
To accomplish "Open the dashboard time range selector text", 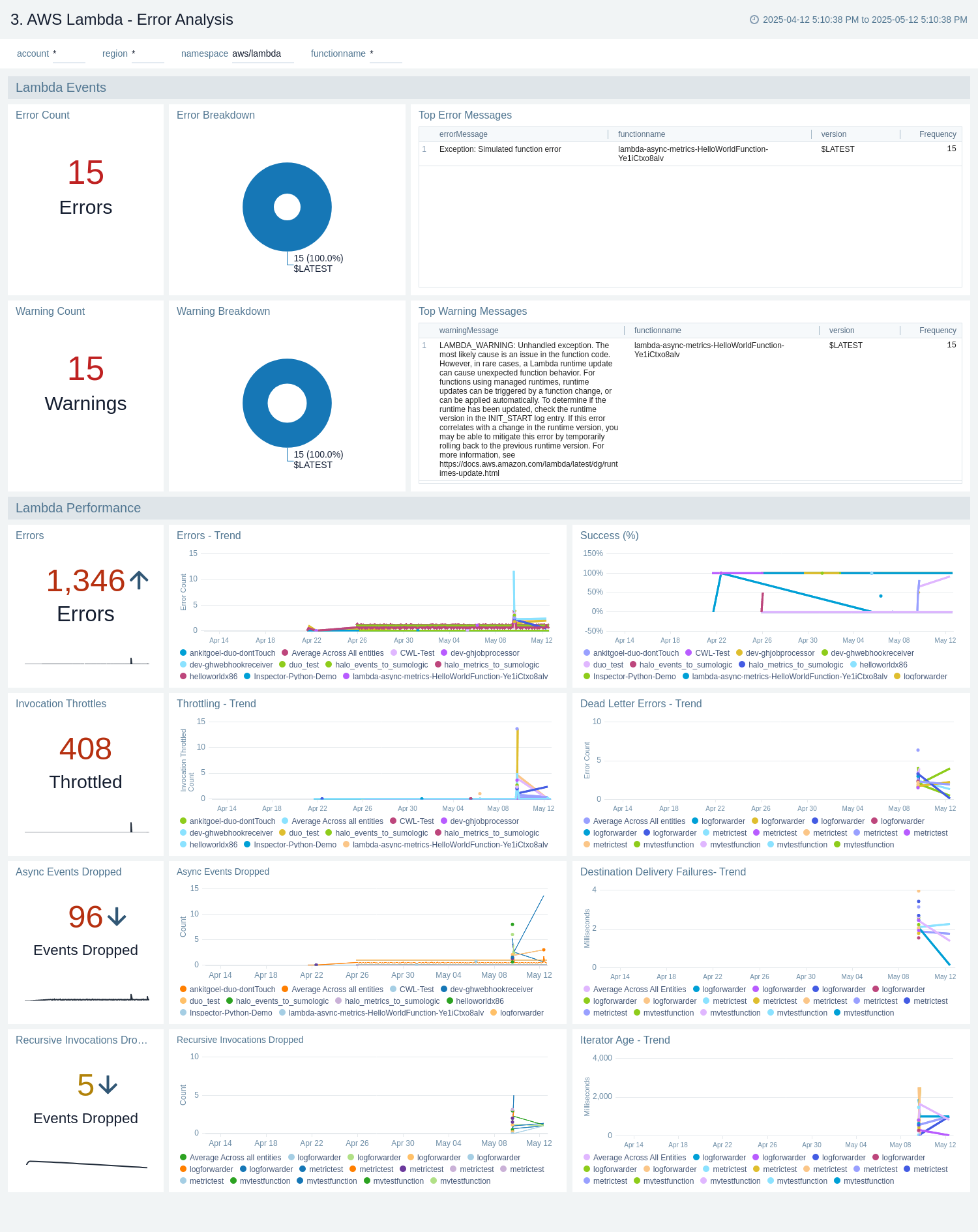I will tap(865, 20).
